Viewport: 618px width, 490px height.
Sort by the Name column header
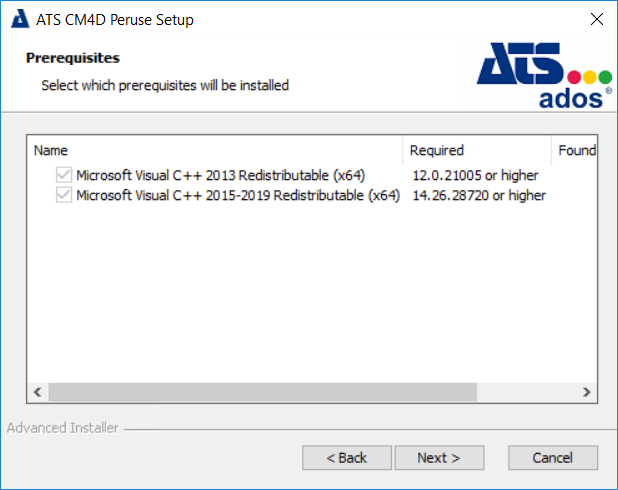(x=215, y=151)
